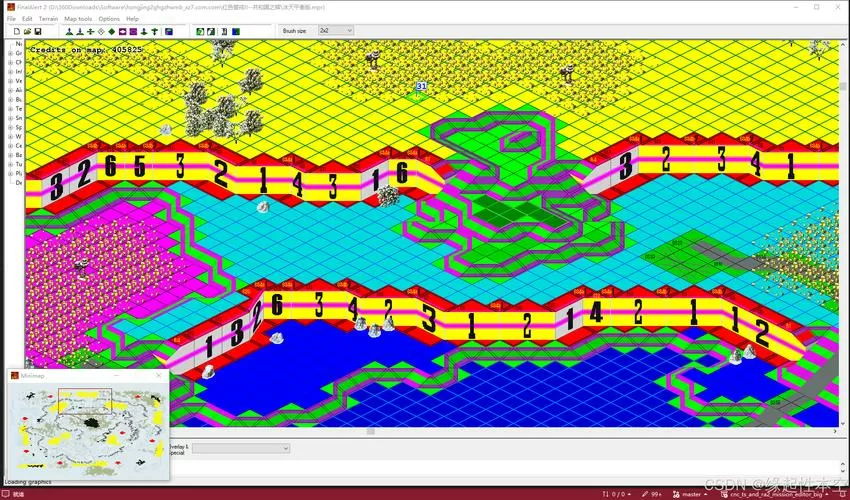Close the Minimap window

coord(158,375)
